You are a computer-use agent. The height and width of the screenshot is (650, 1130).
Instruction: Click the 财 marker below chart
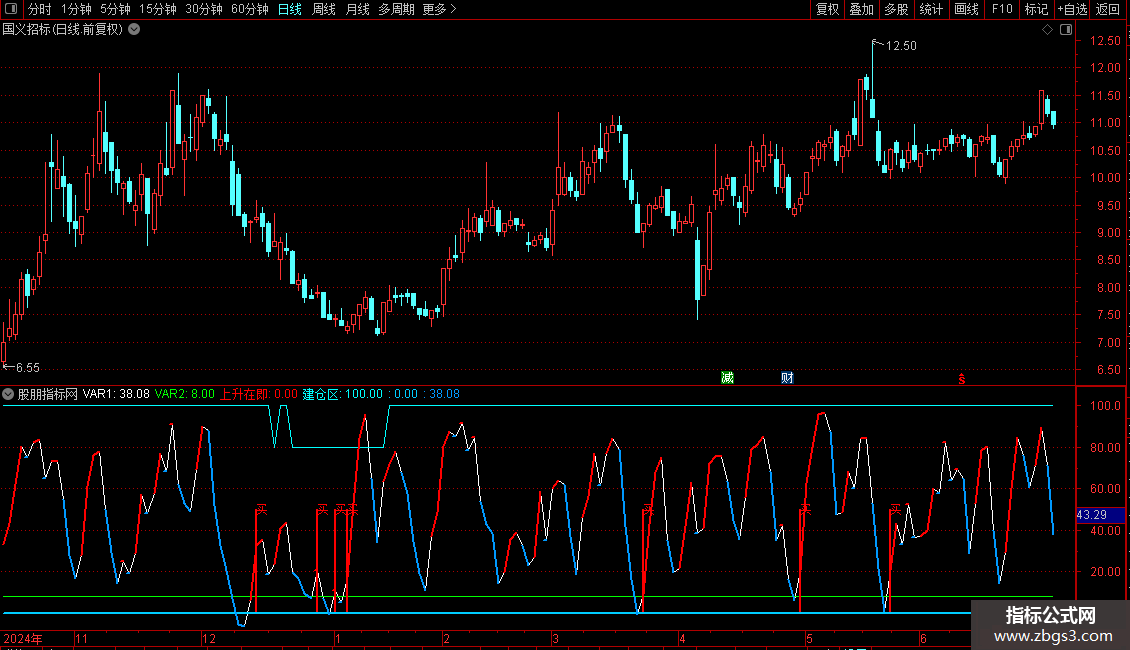(787, 378)
